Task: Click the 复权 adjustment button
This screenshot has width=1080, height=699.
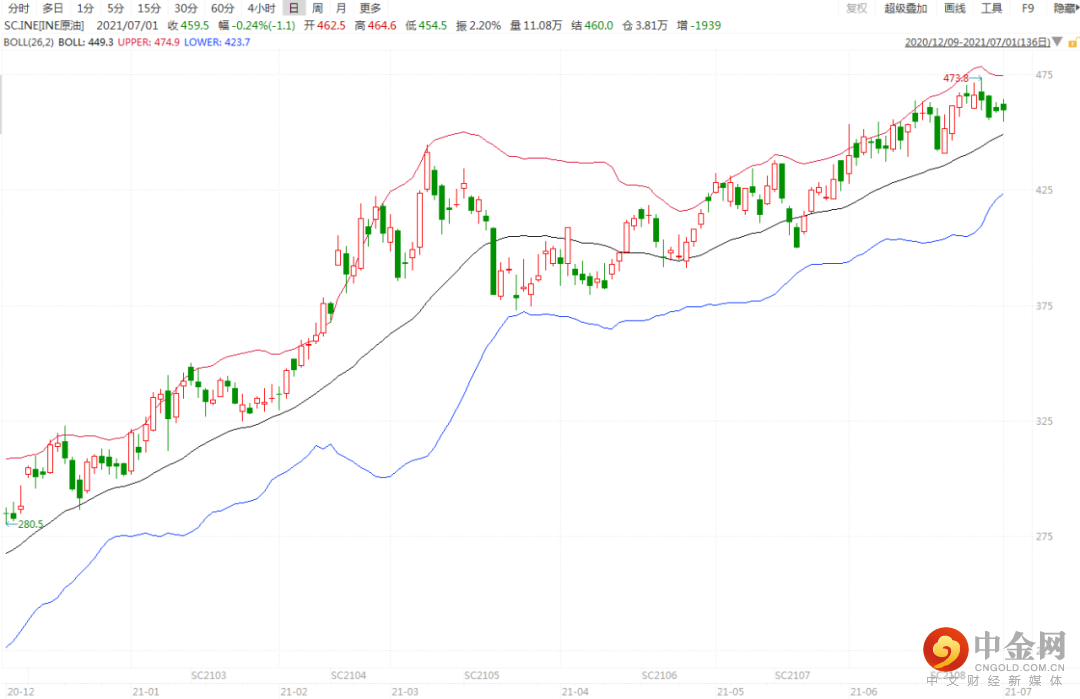Action: 856,8
